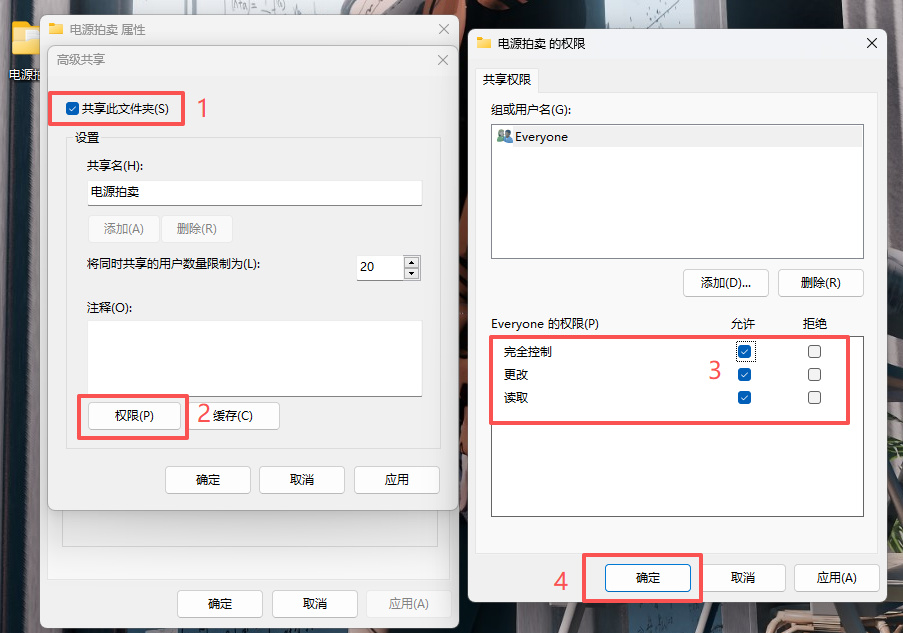Decrease user limit with down spinner arrow
The height and width of the screenshot is (633, 903).
click(x=411, y=274)
